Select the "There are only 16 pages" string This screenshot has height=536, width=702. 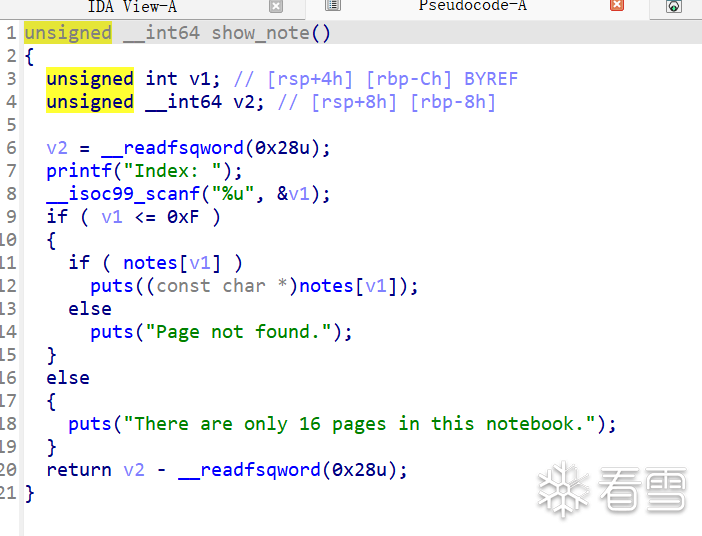360,424
